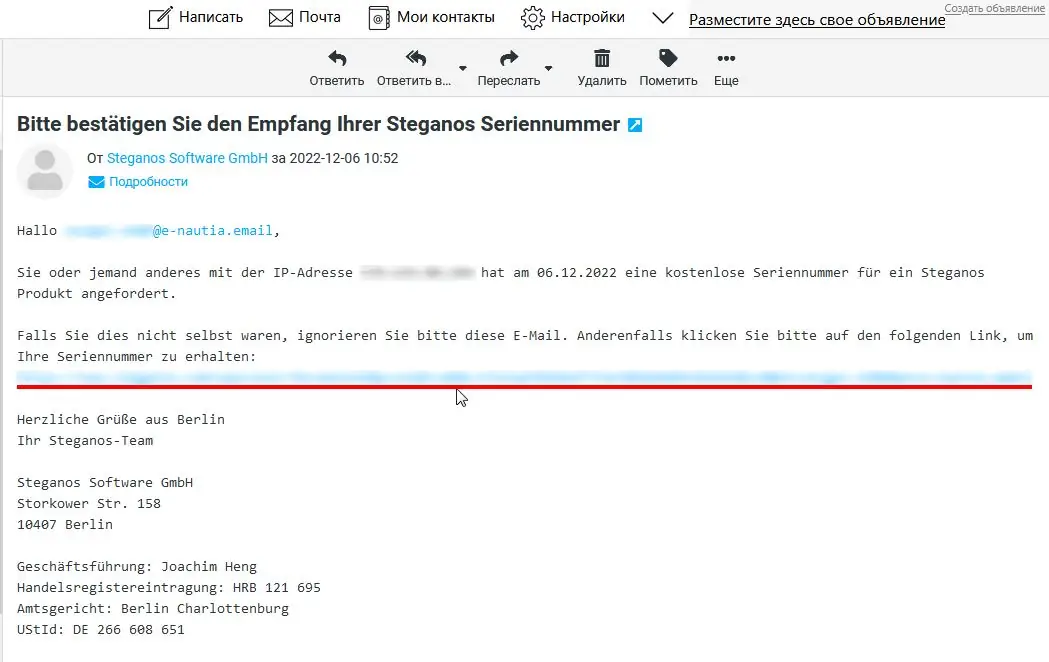Click the Почта label text
This screenshot has width=1049, height=662.
[x=320, y=17]
